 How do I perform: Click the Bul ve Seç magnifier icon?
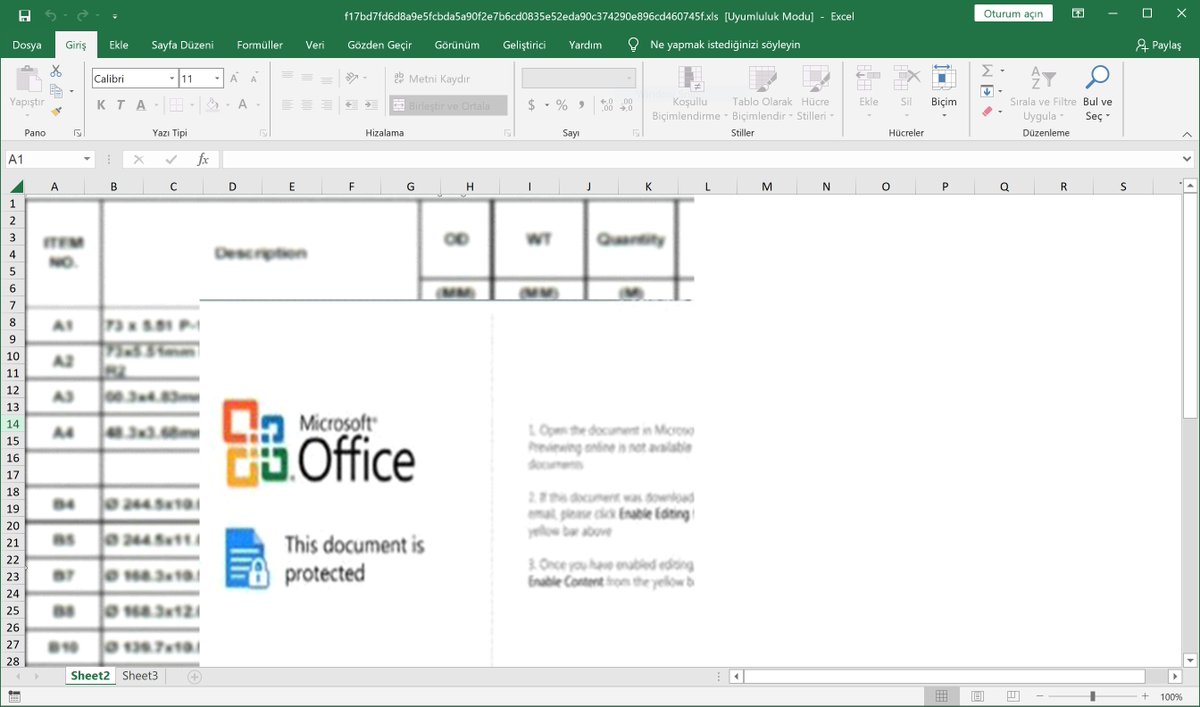pos(1097,78)
